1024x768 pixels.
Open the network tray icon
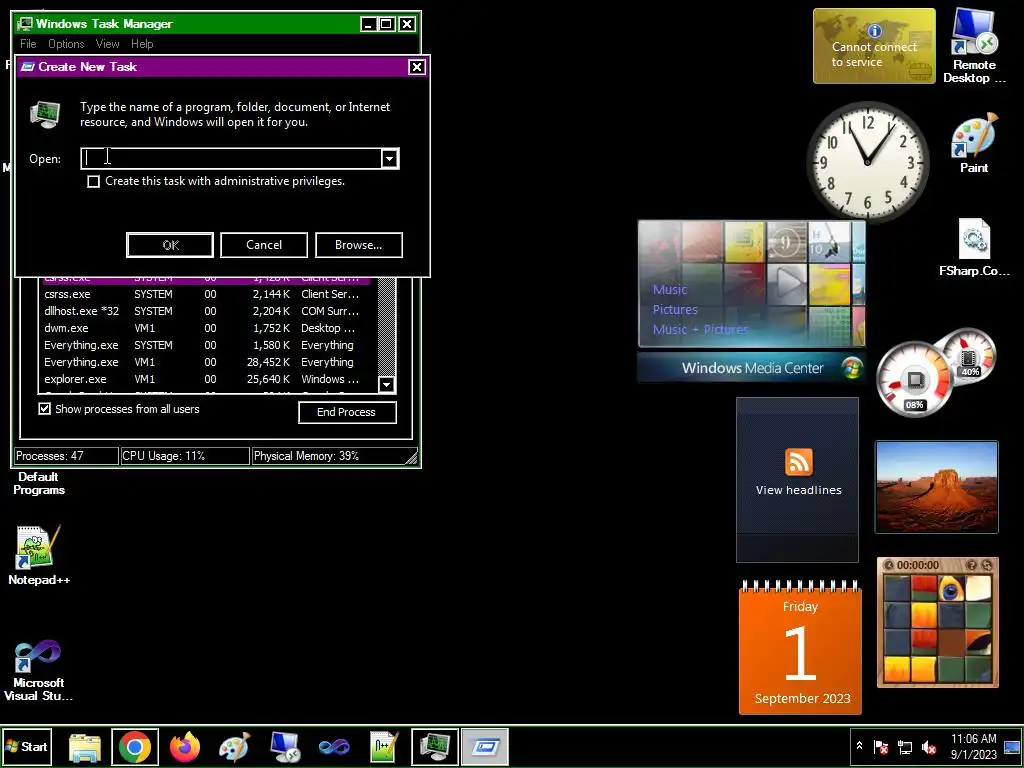(x=904, y=746)
